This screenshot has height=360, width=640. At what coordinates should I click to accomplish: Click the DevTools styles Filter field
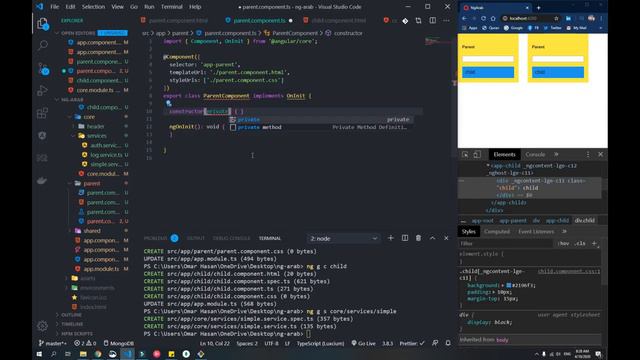[x=506, y=243]
